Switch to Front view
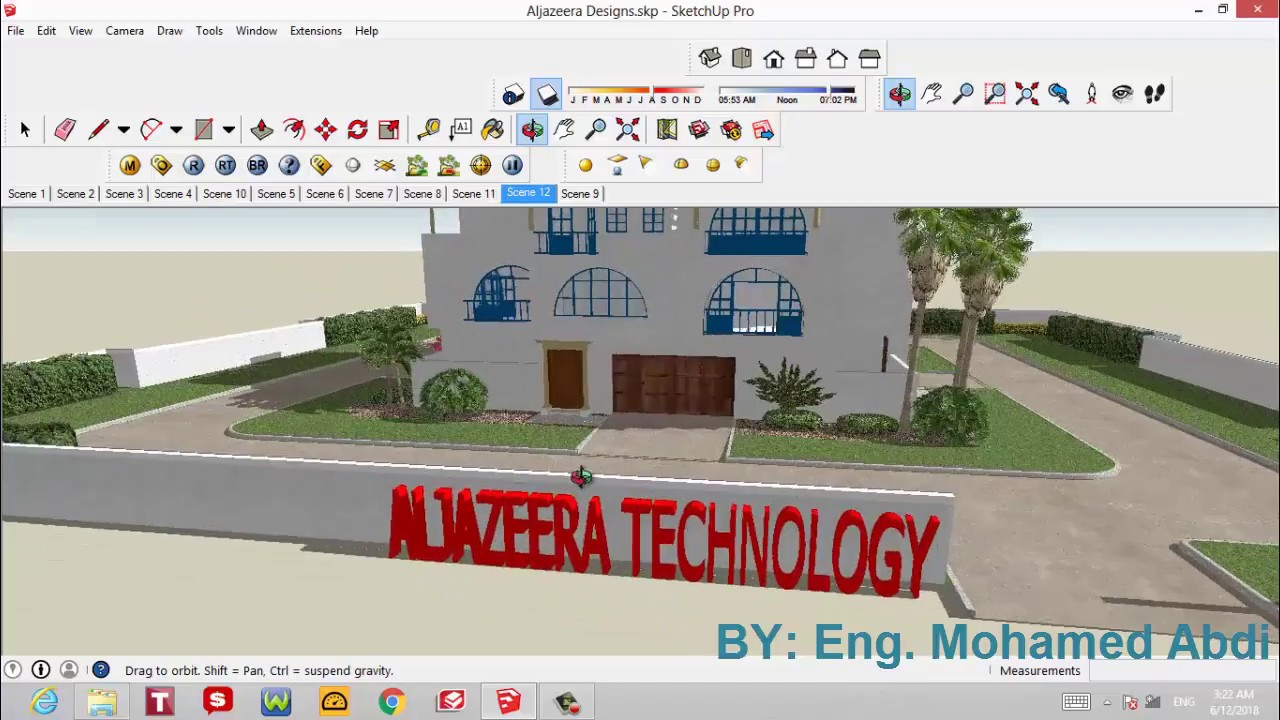1280x720 pixels. click(x=774, y=58)
